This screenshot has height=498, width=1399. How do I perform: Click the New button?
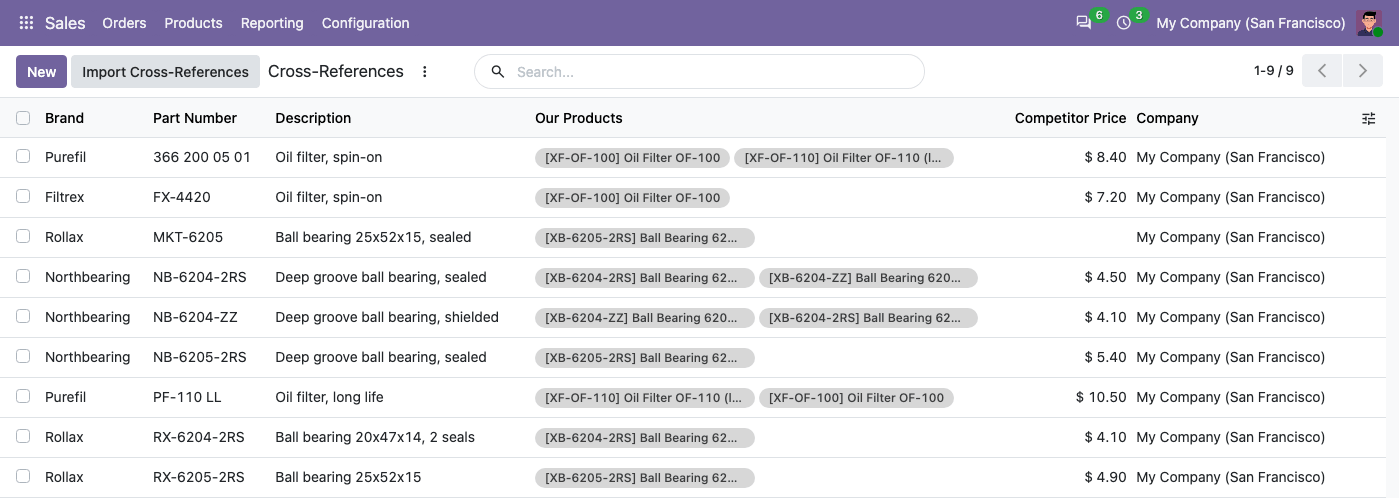coord(42,72)
